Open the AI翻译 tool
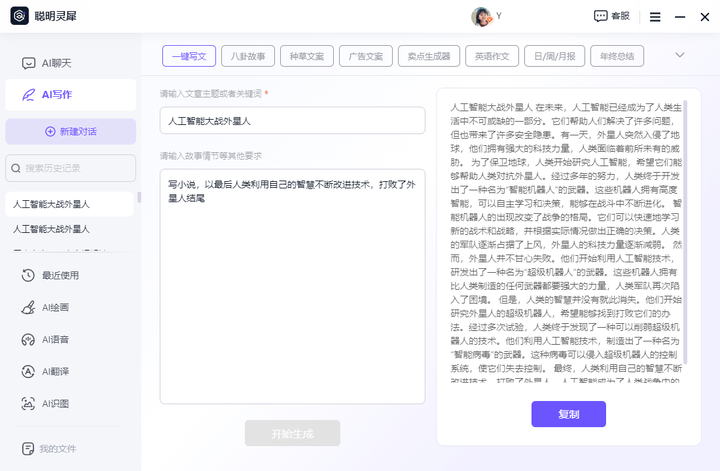This screenshot has height=471, width=720. pos(55,371)
